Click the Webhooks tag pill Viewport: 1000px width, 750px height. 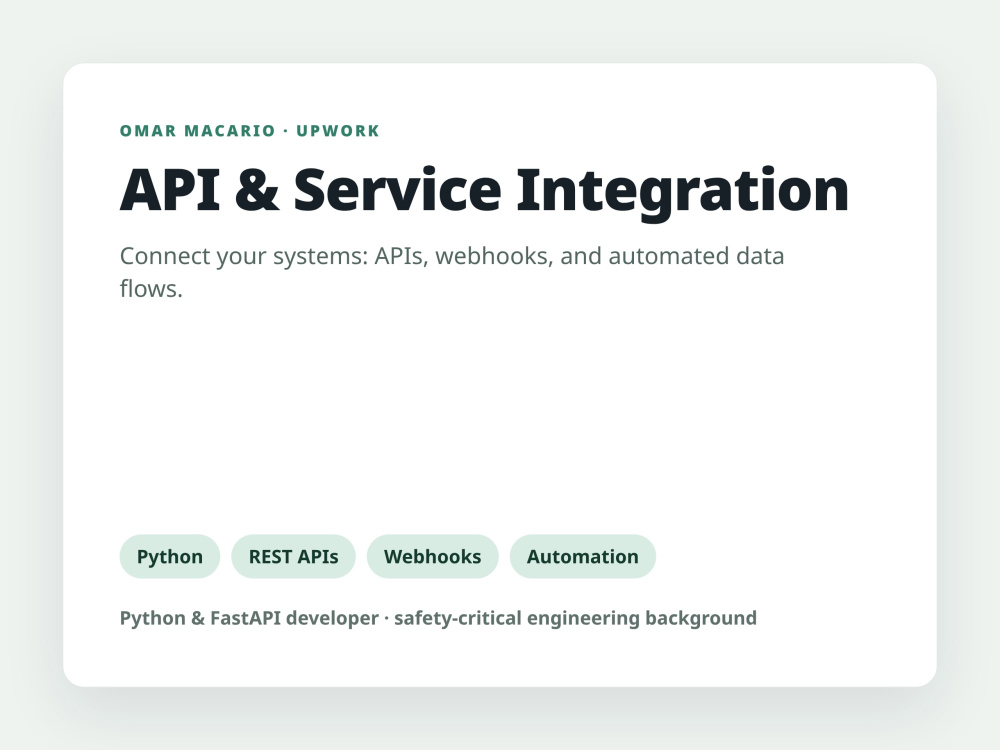pos(432,556)
